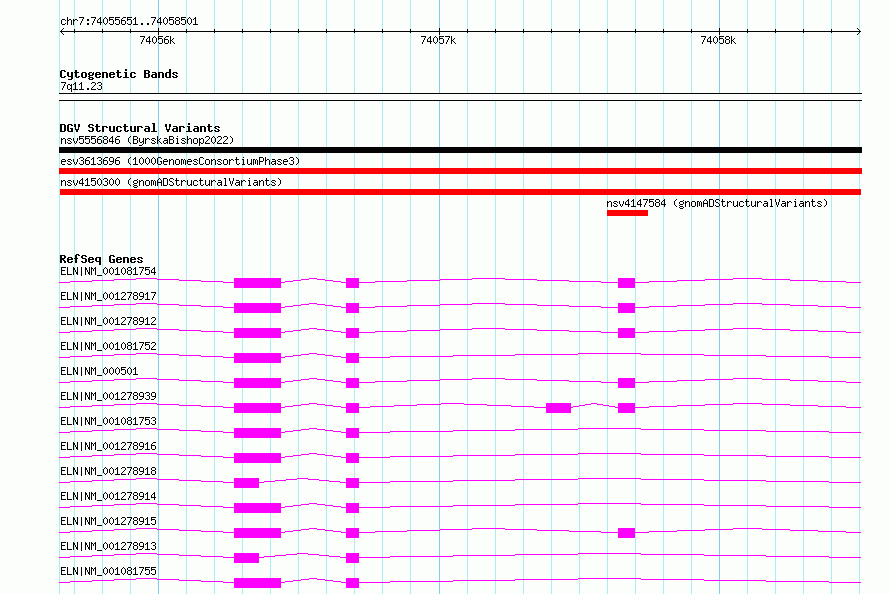Open transcript label ELN|NM_001278914
The height and width of the screenshot is (594, 890).
pos(108,496)
